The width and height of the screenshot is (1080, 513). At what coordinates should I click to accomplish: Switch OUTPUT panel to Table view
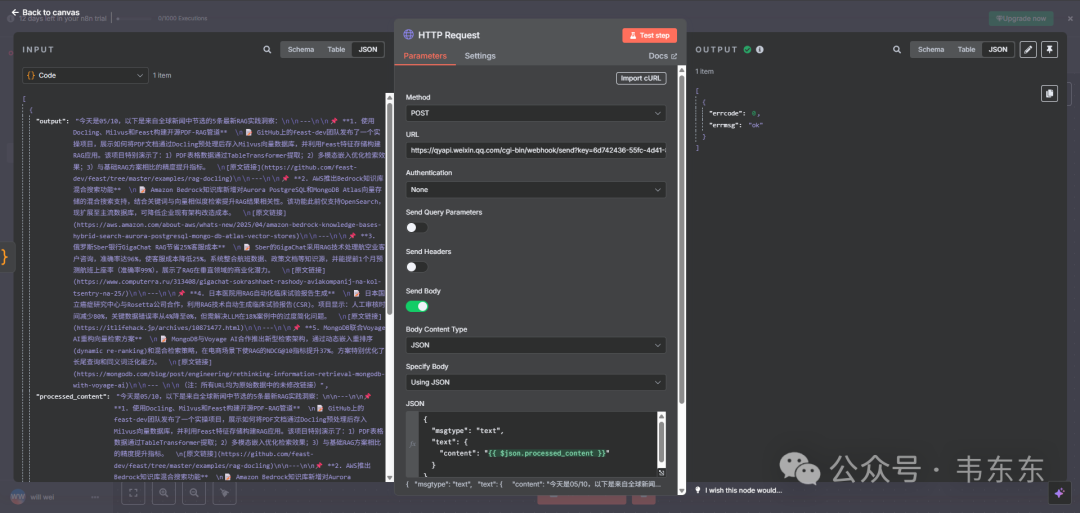pyautogui.click(x=966, y=50)
